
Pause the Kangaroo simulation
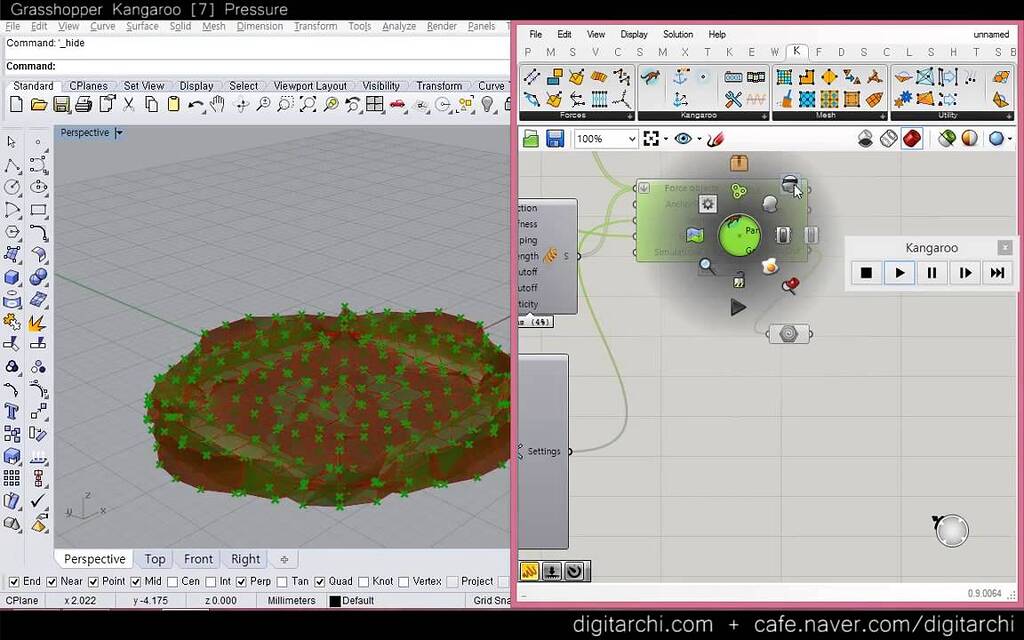click(932, 272)
